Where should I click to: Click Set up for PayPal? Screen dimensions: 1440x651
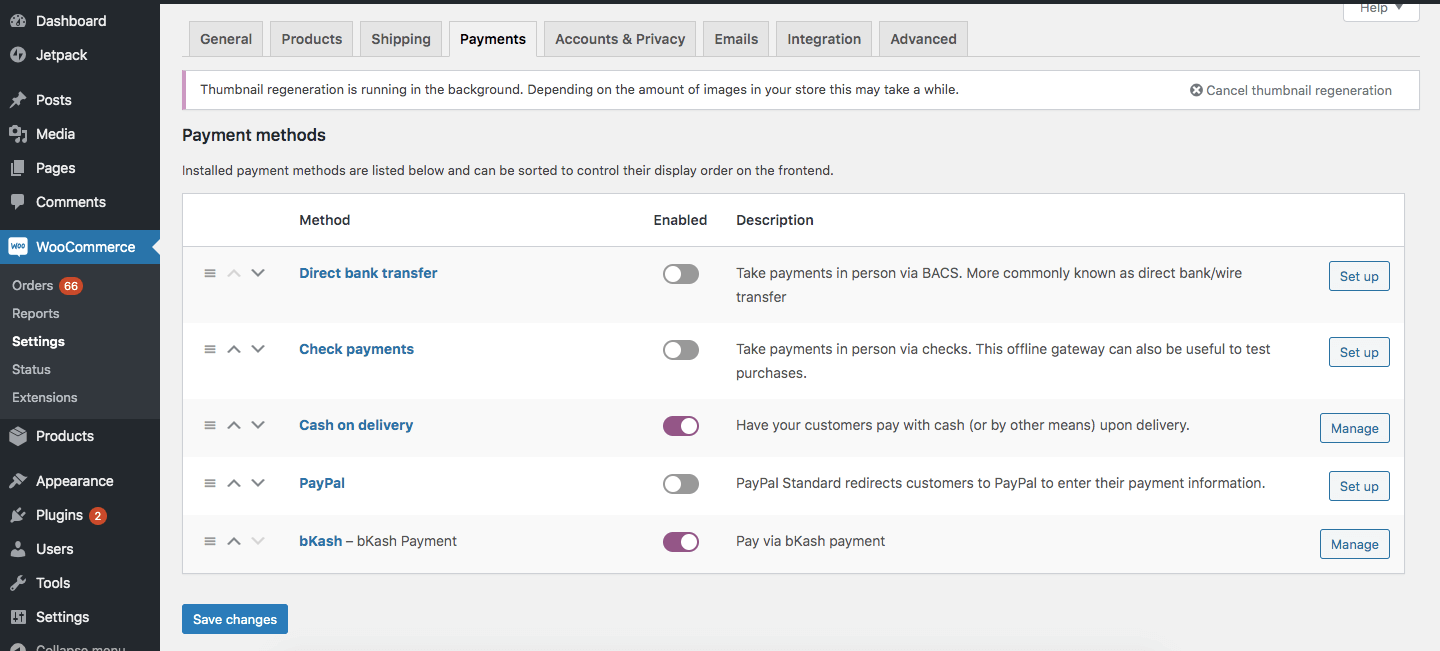click(1359, 486)
